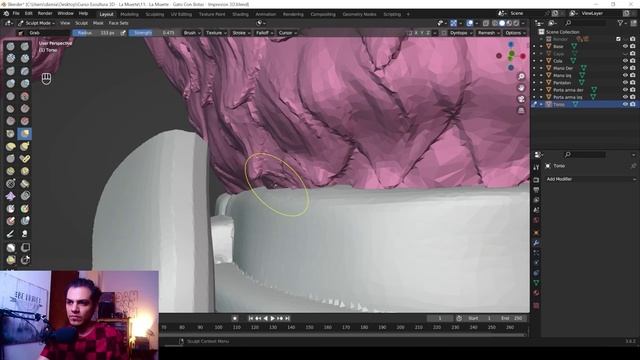Viewport: 640px width, 360px height.
Task: Open the Brush settings dropdown
Action: click(191, 33)
